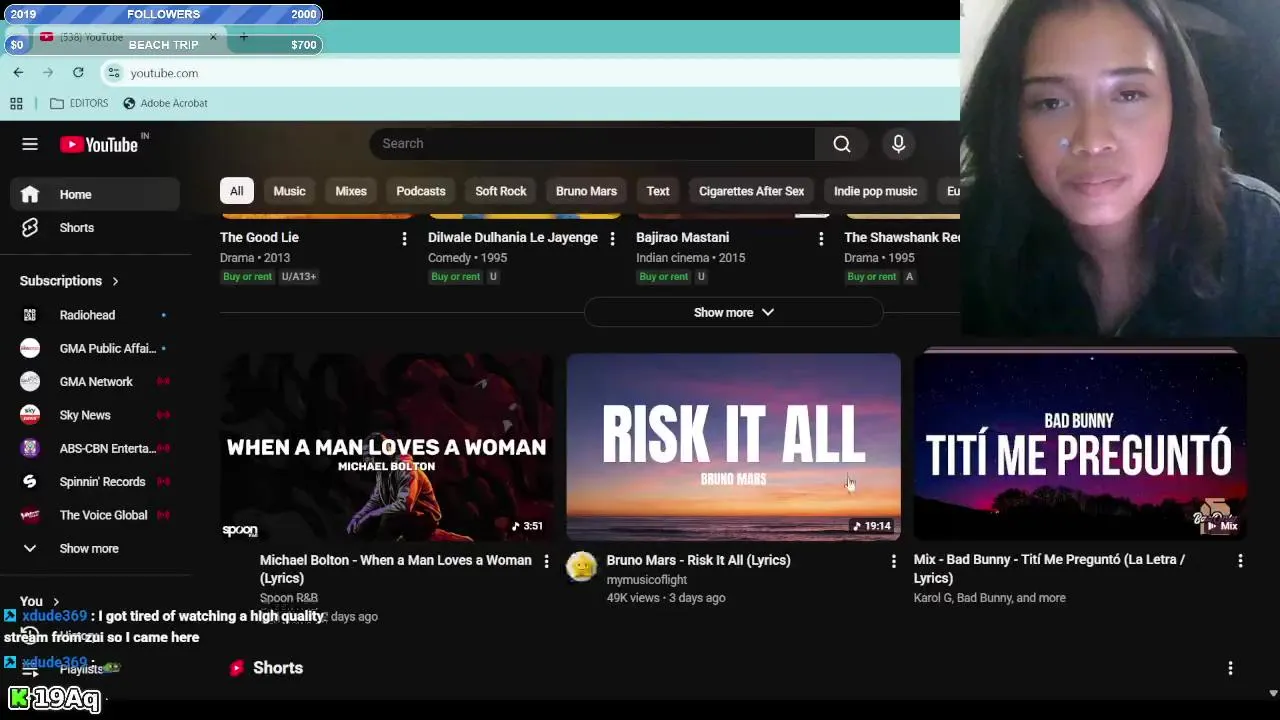Open the YouTube guide hamburger menu
The image size is (1280, 720).
pyautogui.click(x=30, y=144)
